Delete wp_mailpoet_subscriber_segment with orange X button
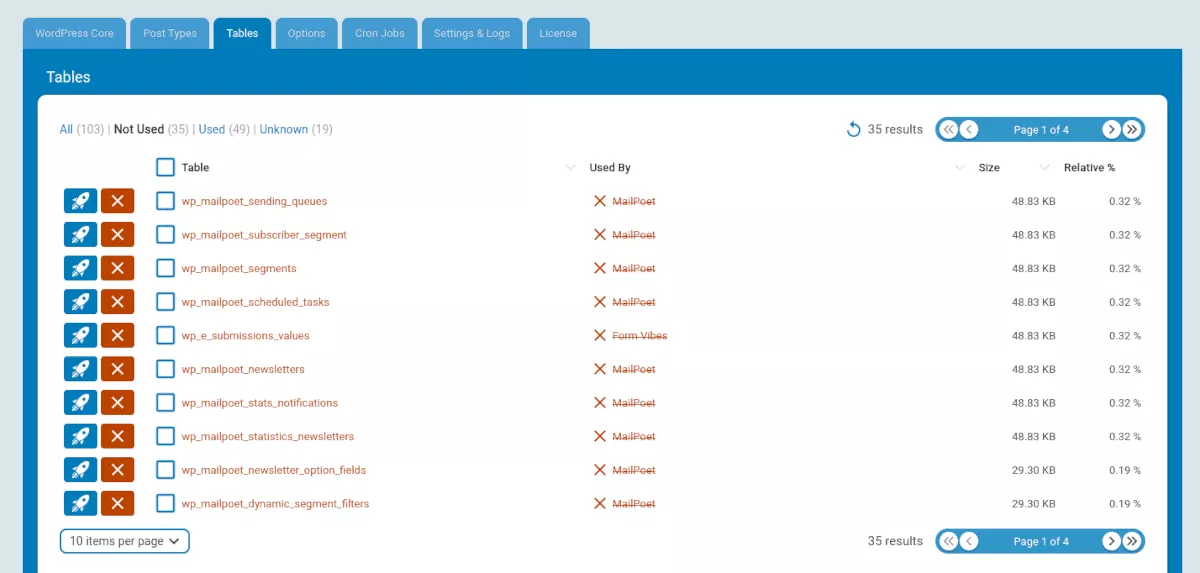Screen dimensions: 1200x573 (117, 235)
